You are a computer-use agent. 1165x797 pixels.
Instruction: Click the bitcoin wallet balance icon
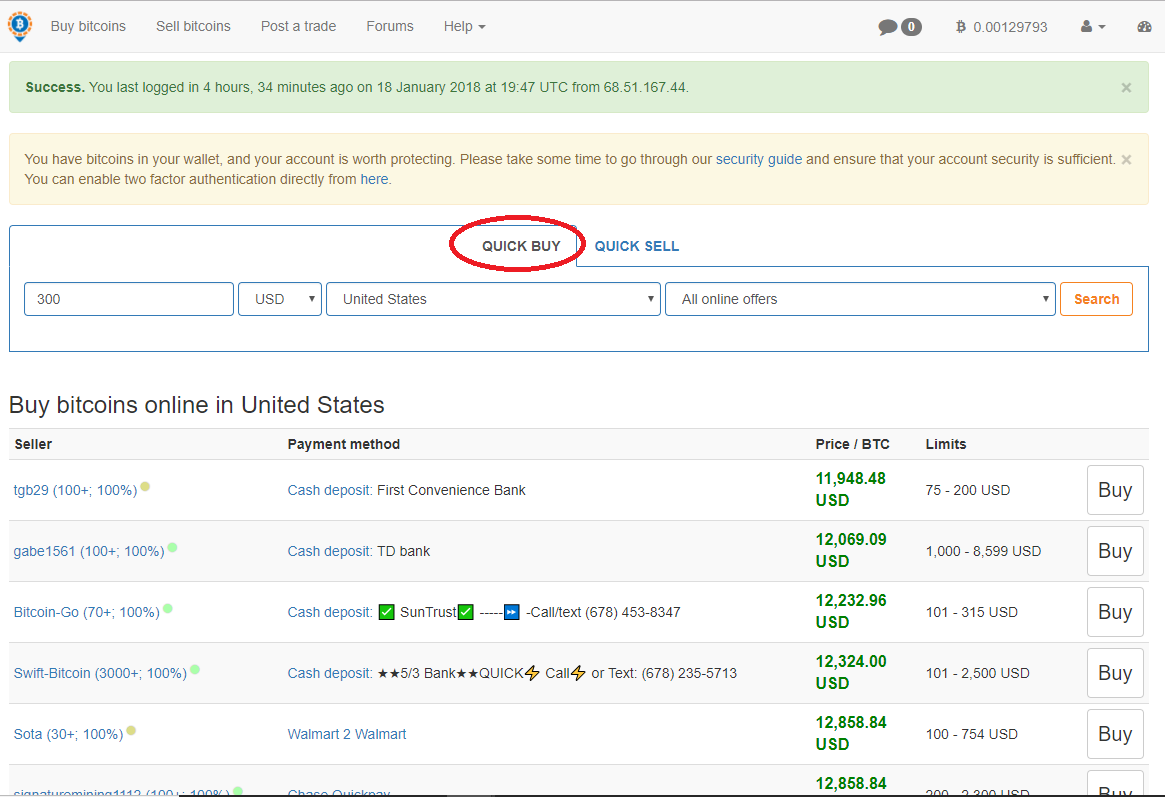point(961,27)
